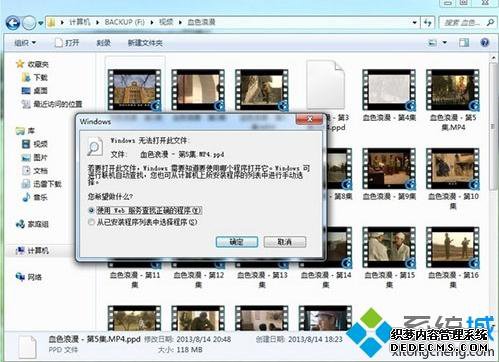The image size is (499, 362).
Task: Click the 血色浪漫 - 第14集 file name
Action: pos(325,280)
